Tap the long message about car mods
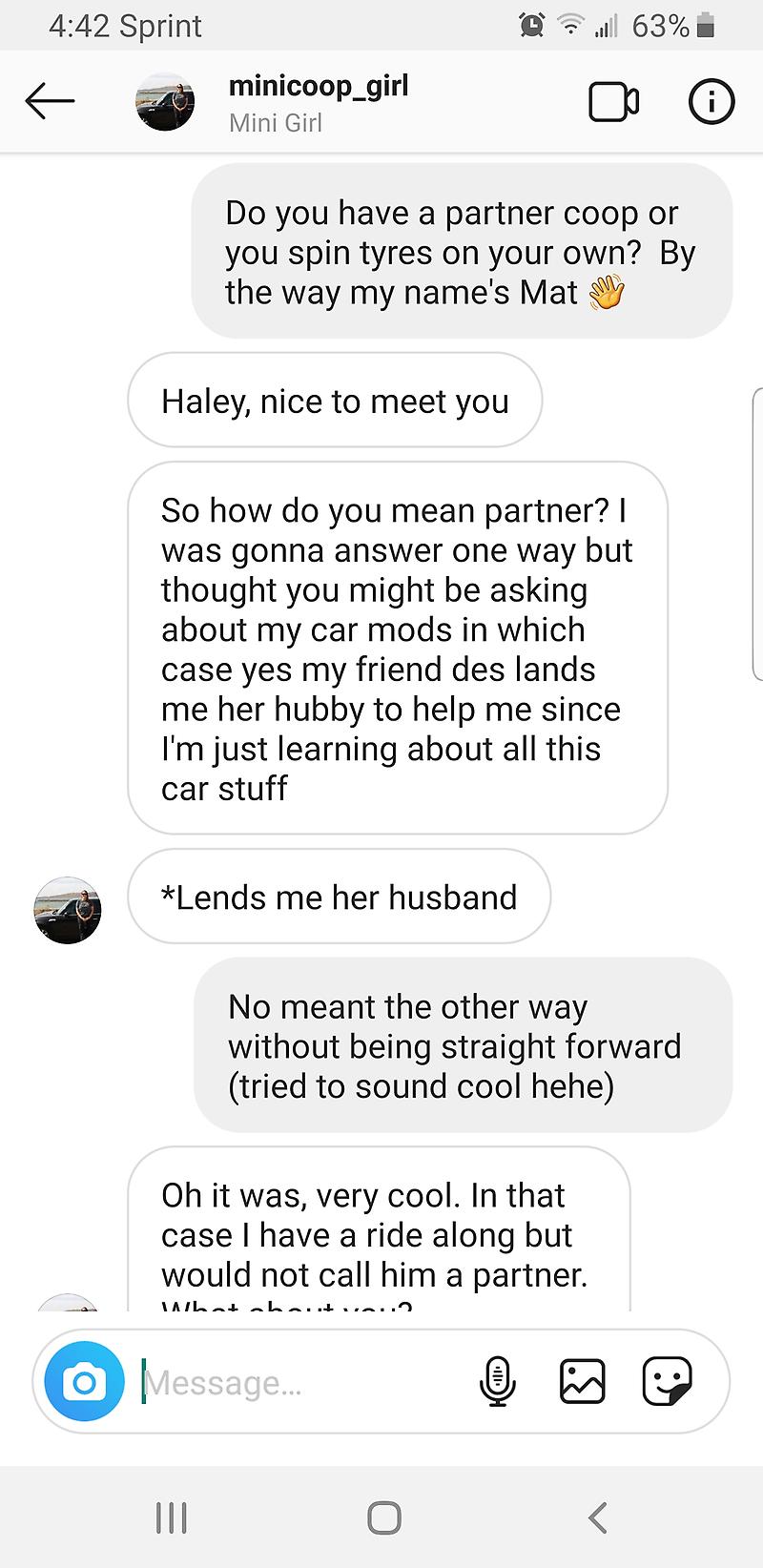Image resolution: width=763 pixels, height=1568 pixels. (x=398, y=649)
